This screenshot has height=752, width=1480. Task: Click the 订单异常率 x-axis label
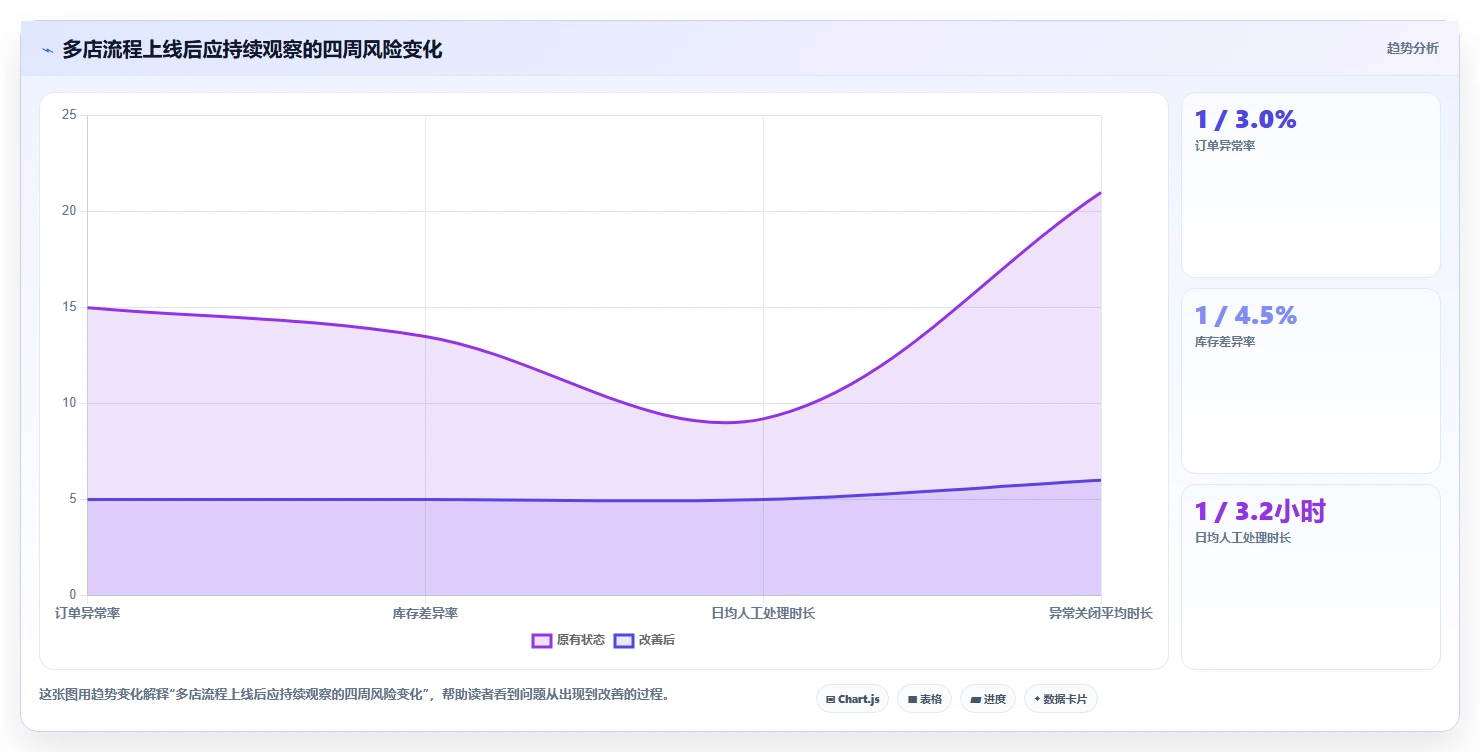pos(88,613)
